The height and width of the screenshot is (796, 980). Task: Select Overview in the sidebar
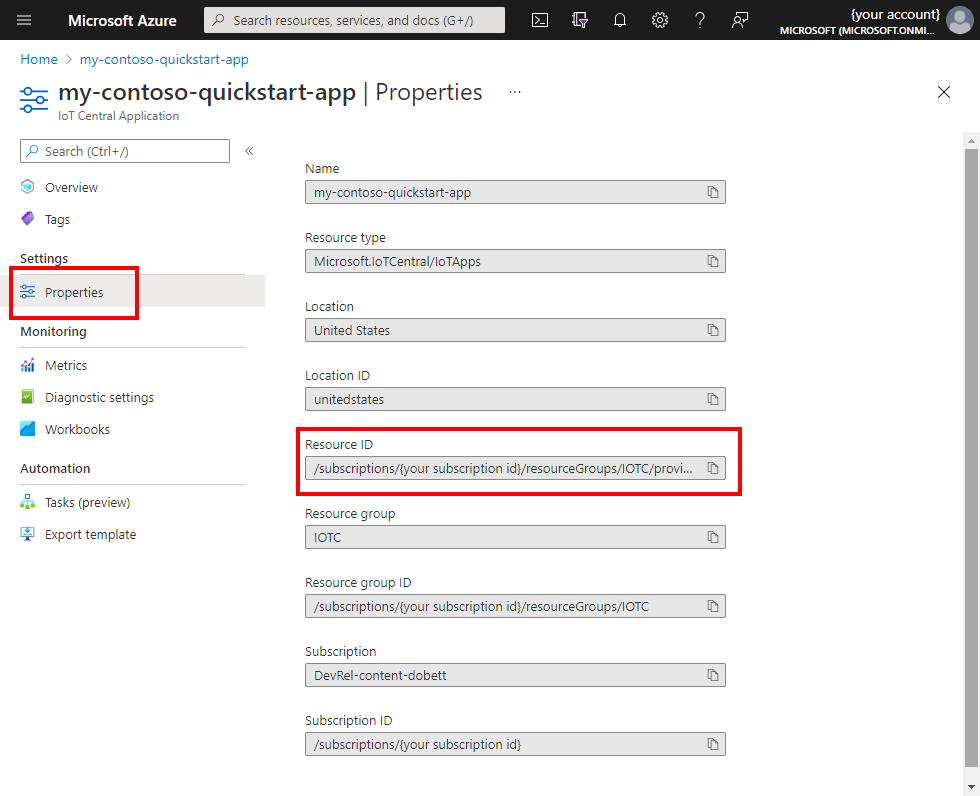click(70, 187)
